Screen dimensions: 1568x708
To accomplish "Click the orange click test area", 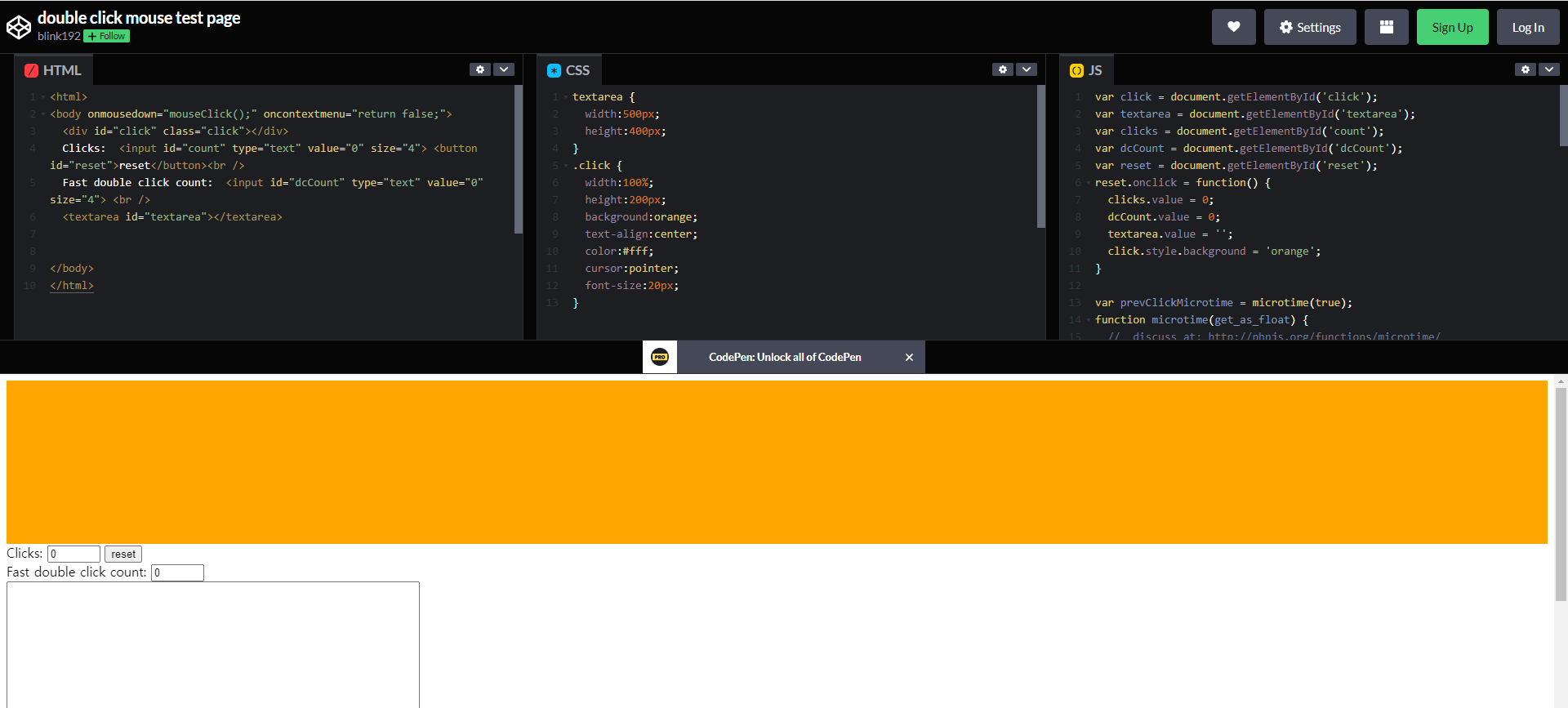I will 777,461.
